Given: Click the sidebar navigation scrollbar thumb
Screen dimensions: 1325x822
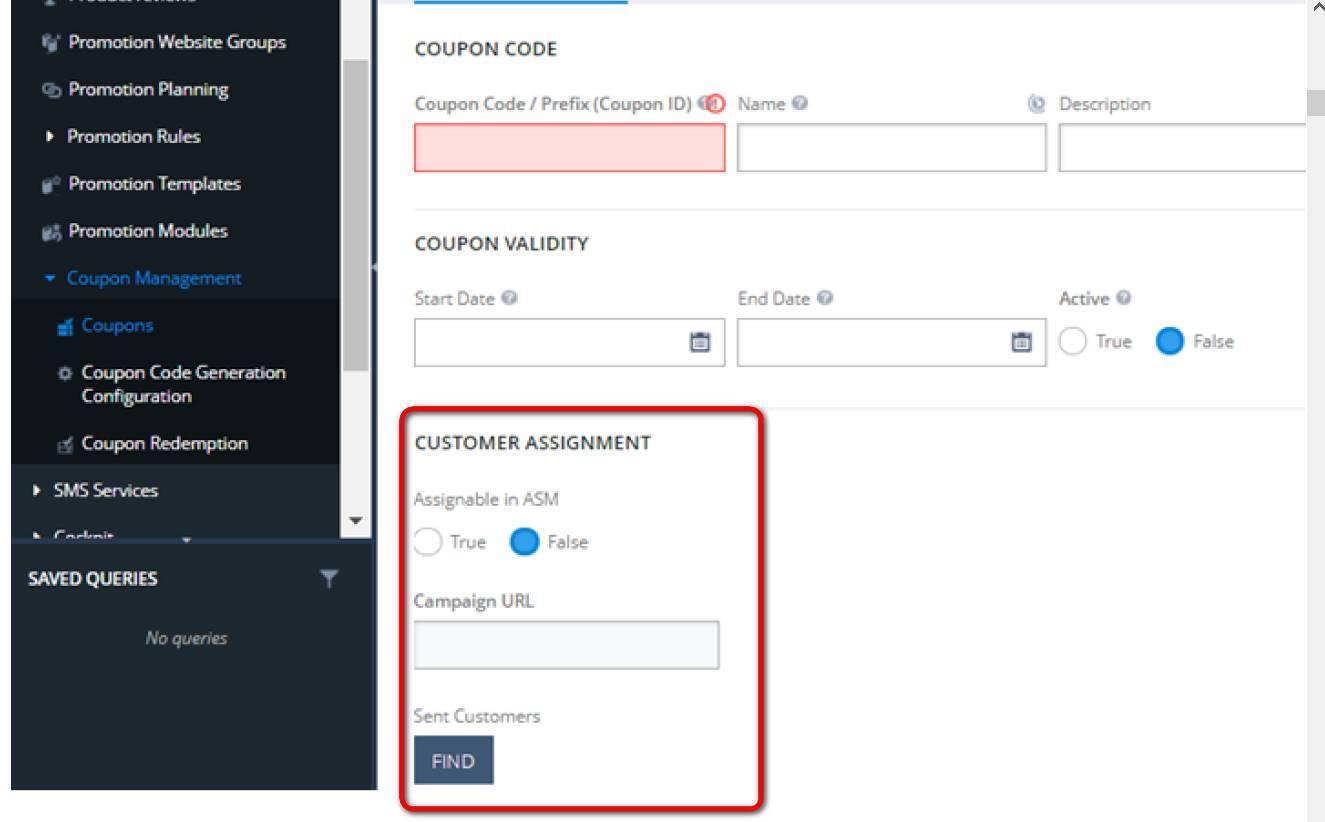Looking at the screenshot, I should pos(355,216).
